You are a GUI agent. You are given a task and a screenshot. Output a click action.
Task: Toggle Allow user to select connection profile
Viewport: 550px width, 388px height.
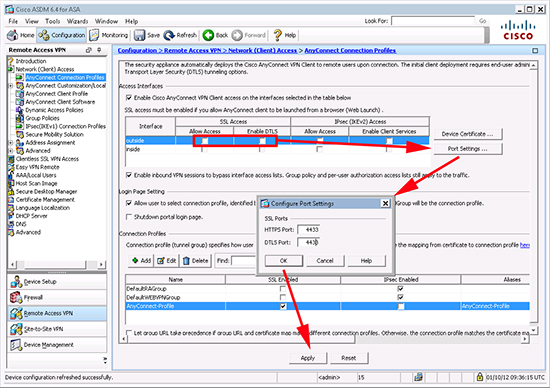(x=129, y=203)
